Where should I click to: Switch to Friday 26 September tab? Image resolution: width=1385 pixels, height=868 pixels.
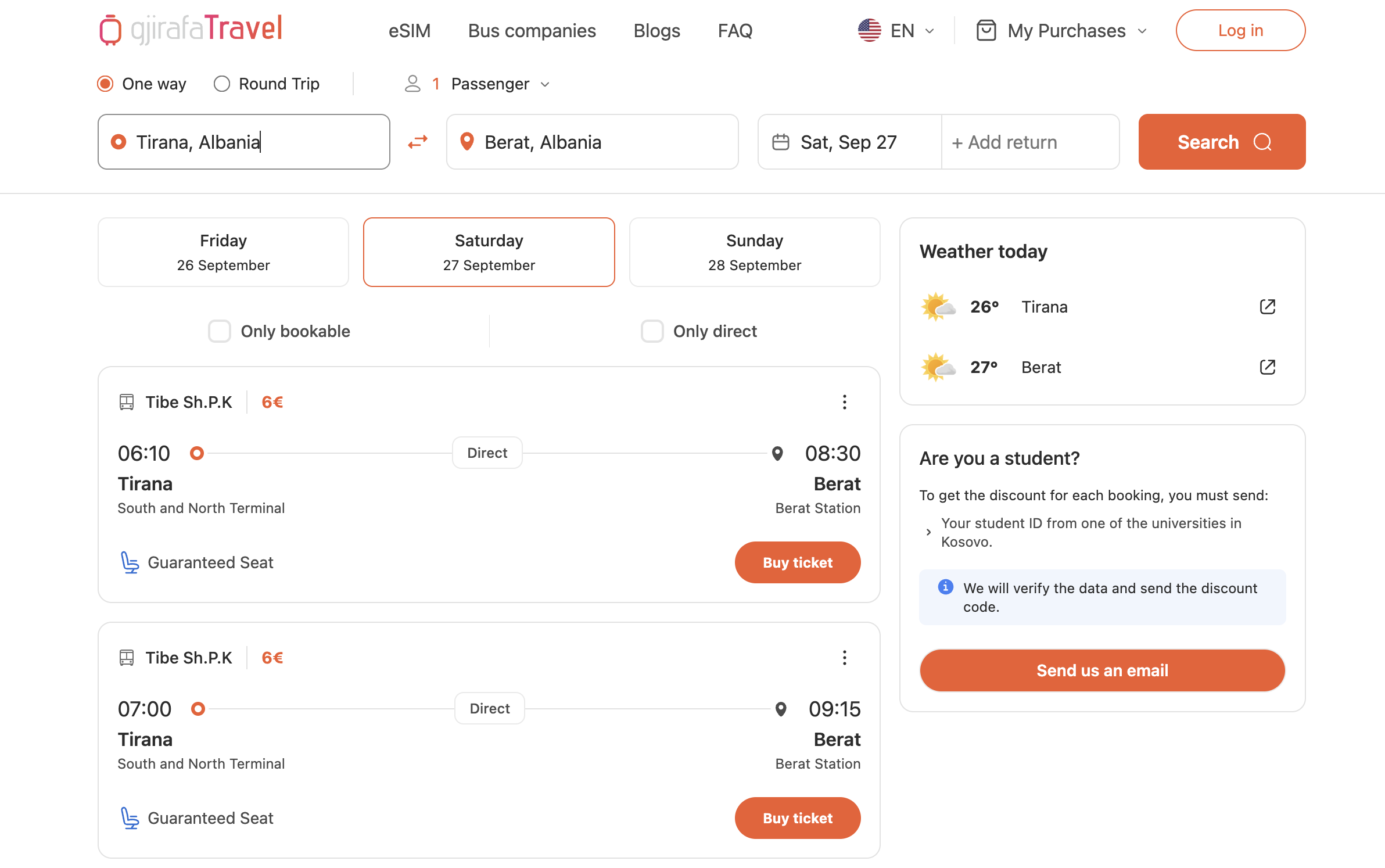click(223, 252)
